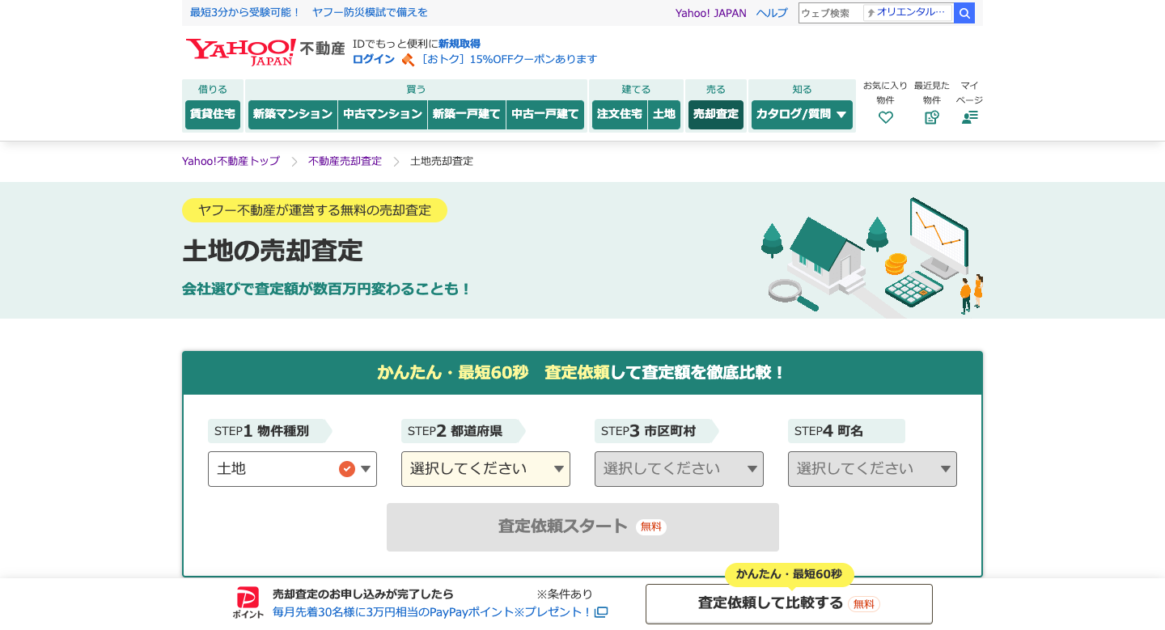Select the 注文住宅 tab
The image size is (1165, 630).
pos(619,114)
